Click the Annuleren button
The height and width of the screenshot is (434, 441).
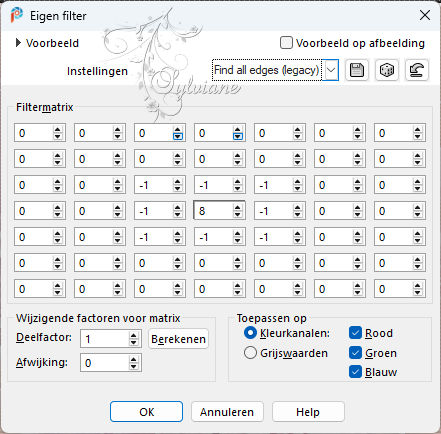[x=227, y=412]
